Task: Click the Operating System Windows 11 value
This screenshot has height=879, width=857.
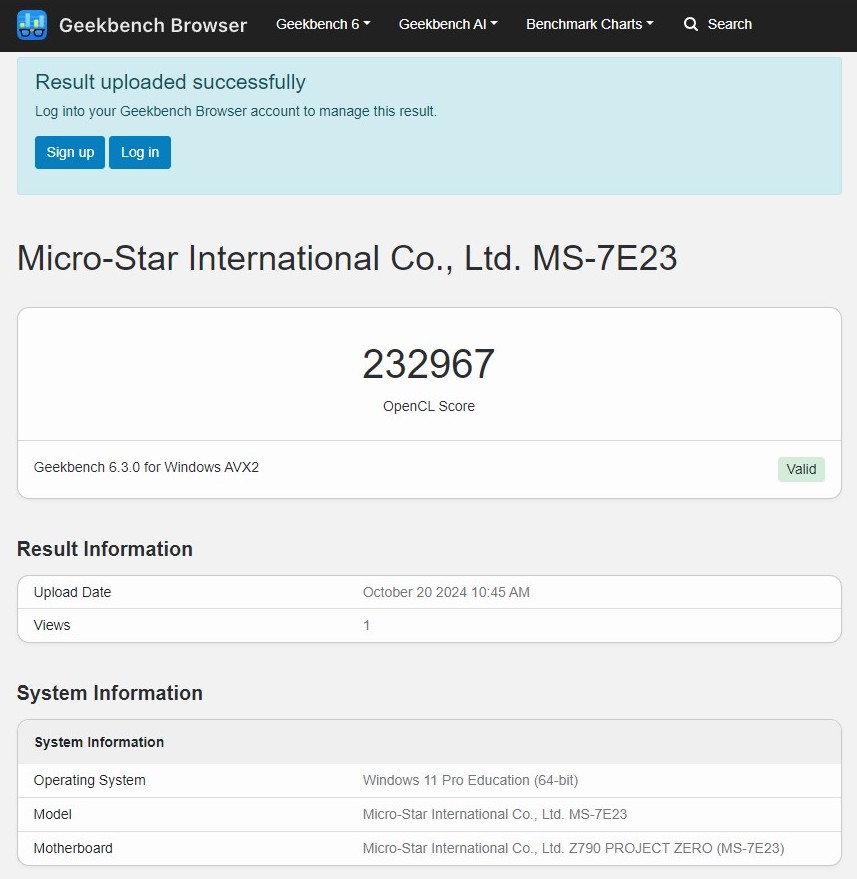Action: pyautogui.click(x=470, y=780)
